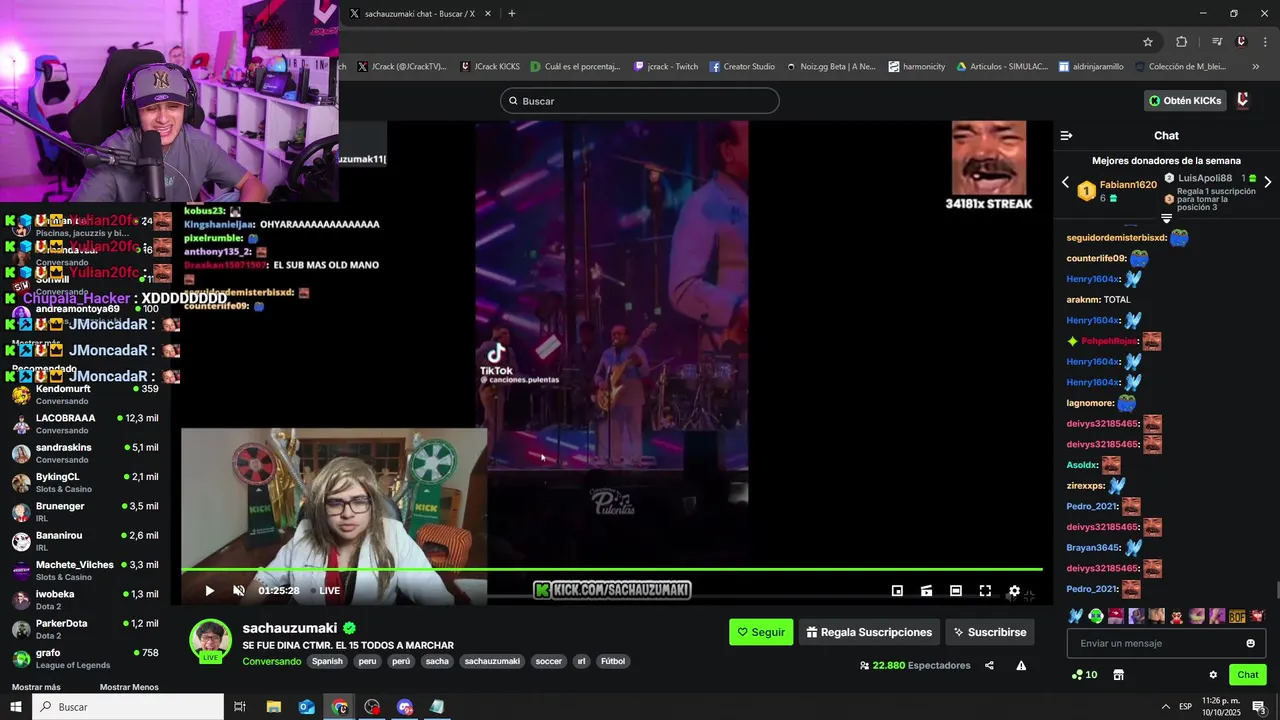Open the chat shop icon

click(1118, 675)
